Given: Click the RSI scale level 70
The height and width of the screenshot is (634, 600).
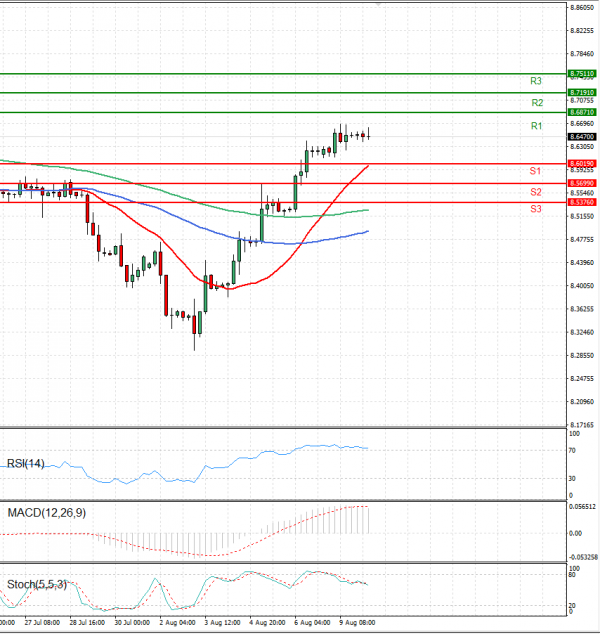Looking at the screenshot, I should tap(572, 450).
